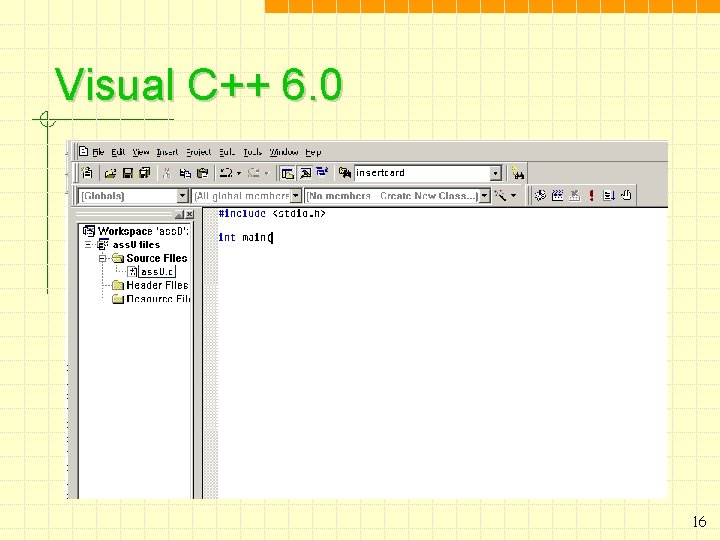Open the Project menu
The image size is (720, 540).
click(x=198, y=152)
